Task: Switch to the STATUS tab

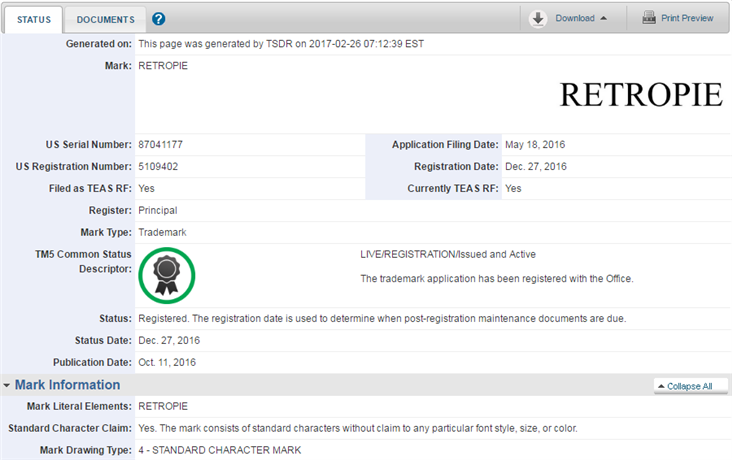Action: pyautogui.click(x=34, y=20)
